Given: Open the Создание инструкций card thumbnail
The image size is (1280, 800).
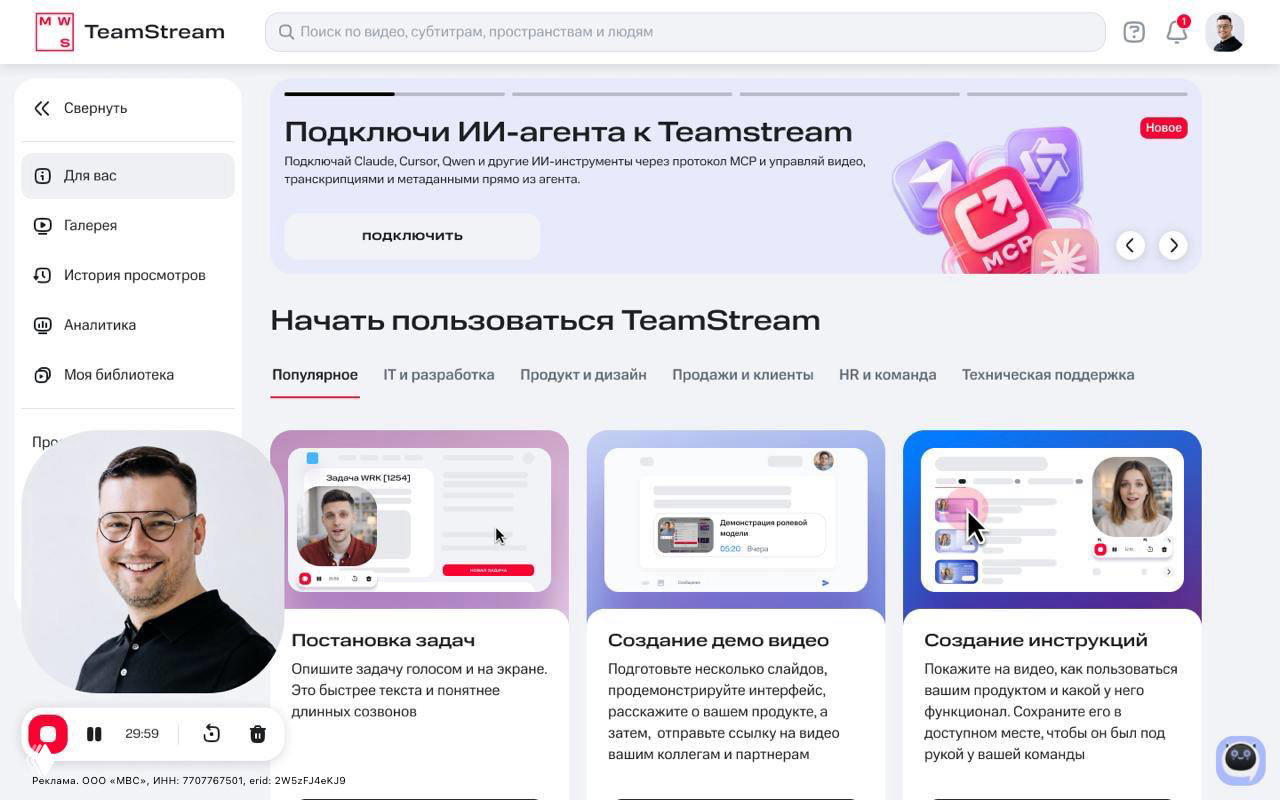Looking at the screenshot, I should tap(1052, 520).
